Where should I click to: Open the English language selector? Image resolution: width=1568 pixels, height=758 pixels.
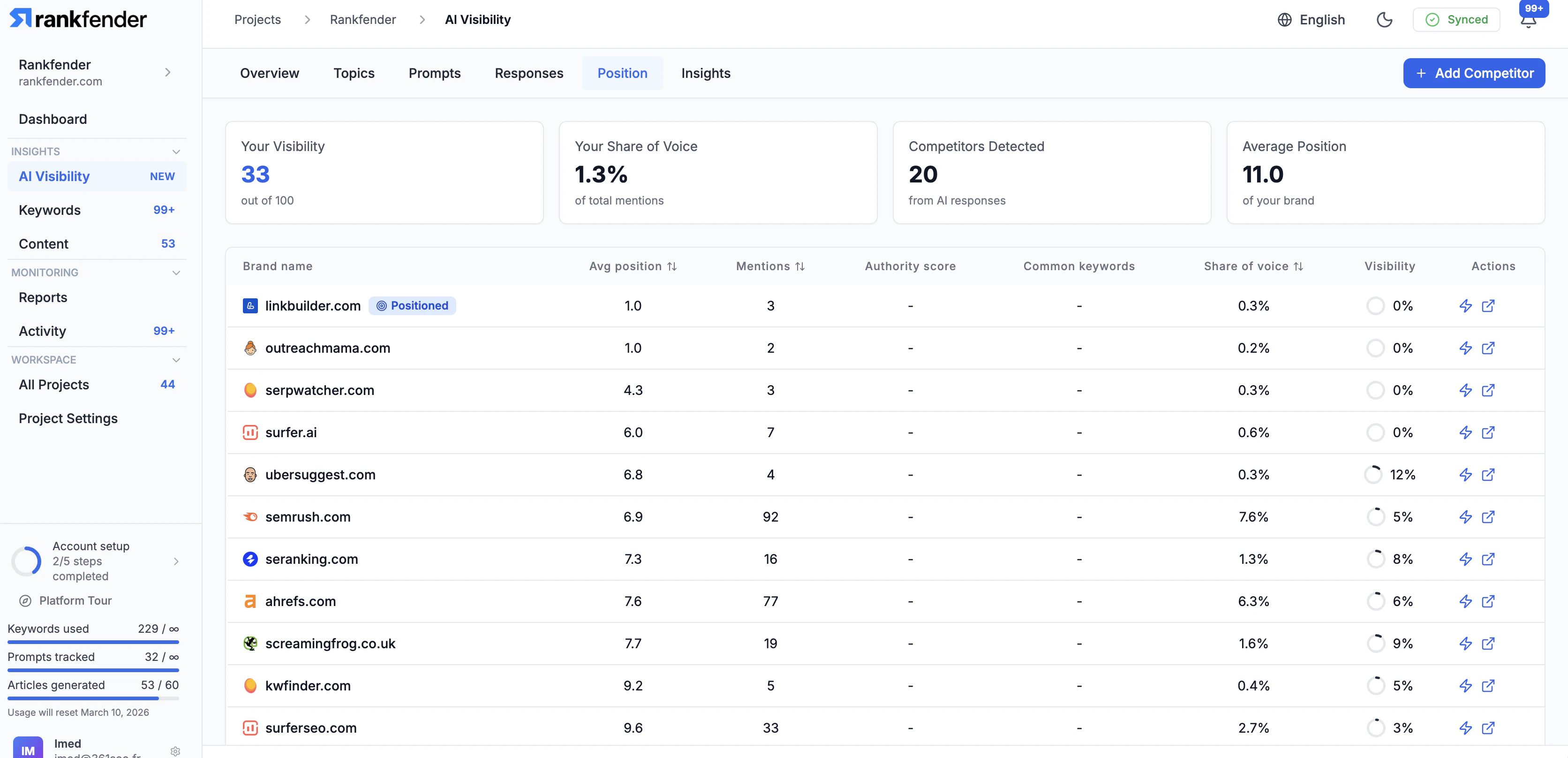point(1311,20)
